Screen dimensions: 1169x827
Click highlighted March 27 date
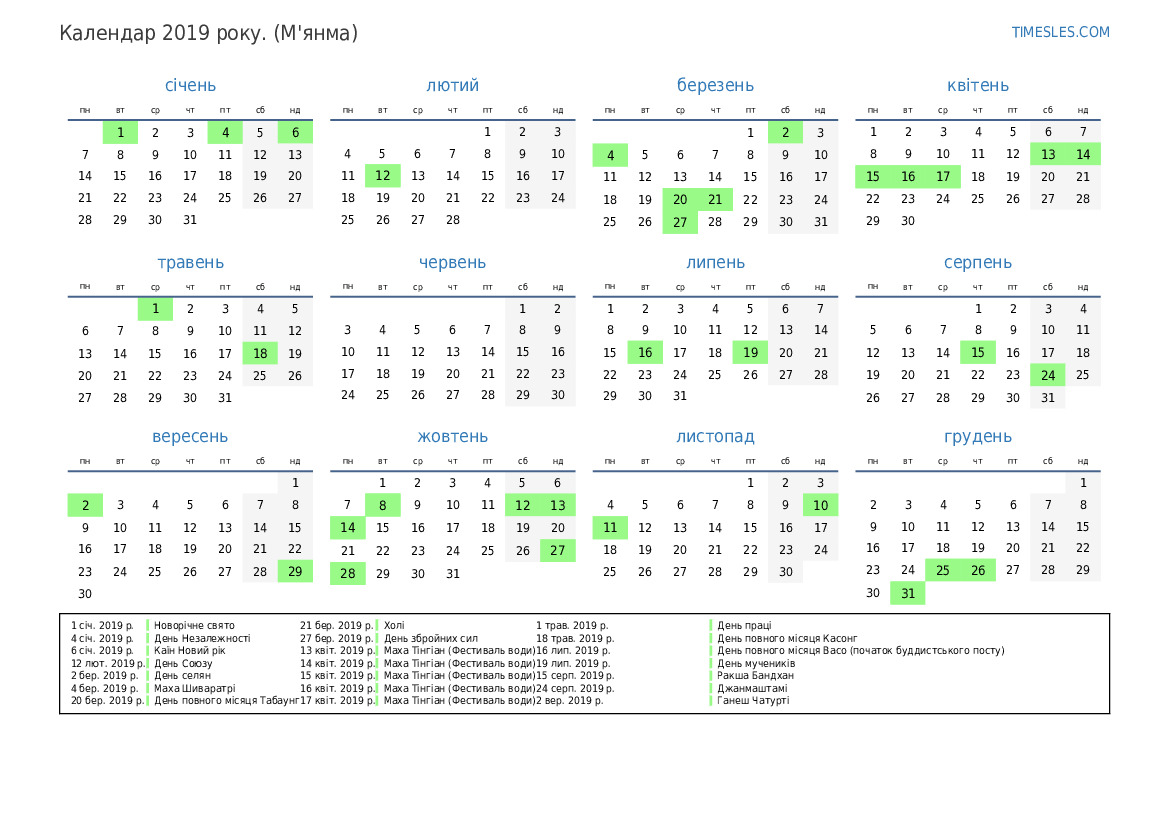coord(680,222)
